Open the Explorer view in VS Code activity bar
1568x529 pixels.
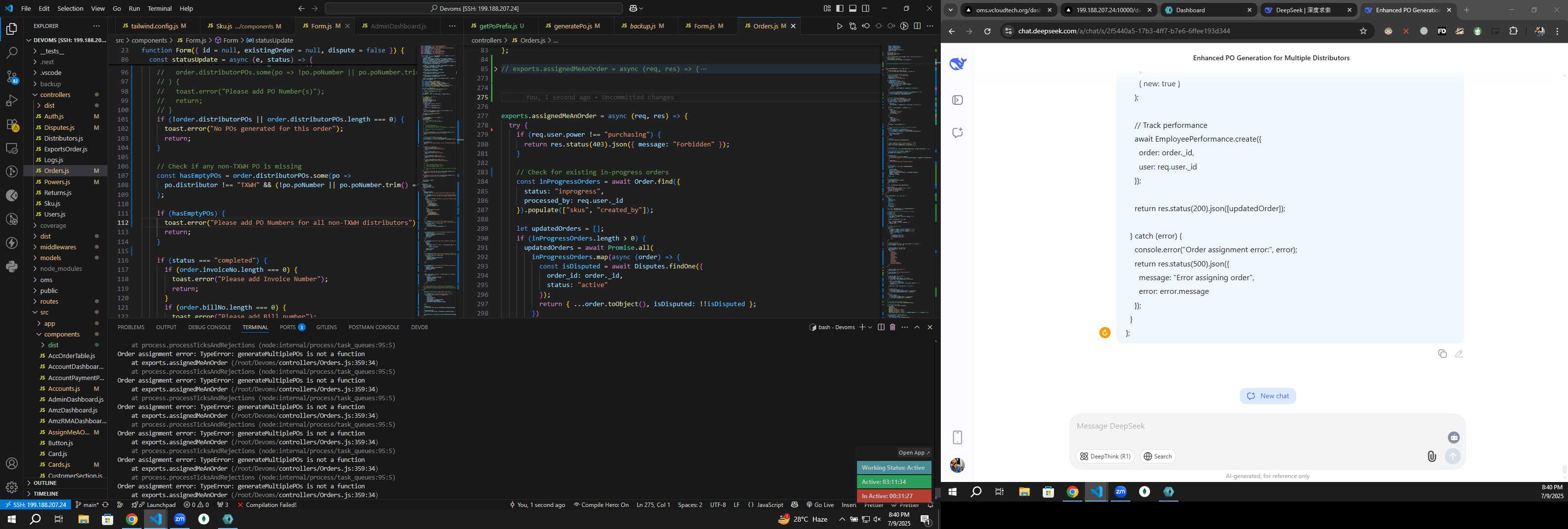(12, 28)
